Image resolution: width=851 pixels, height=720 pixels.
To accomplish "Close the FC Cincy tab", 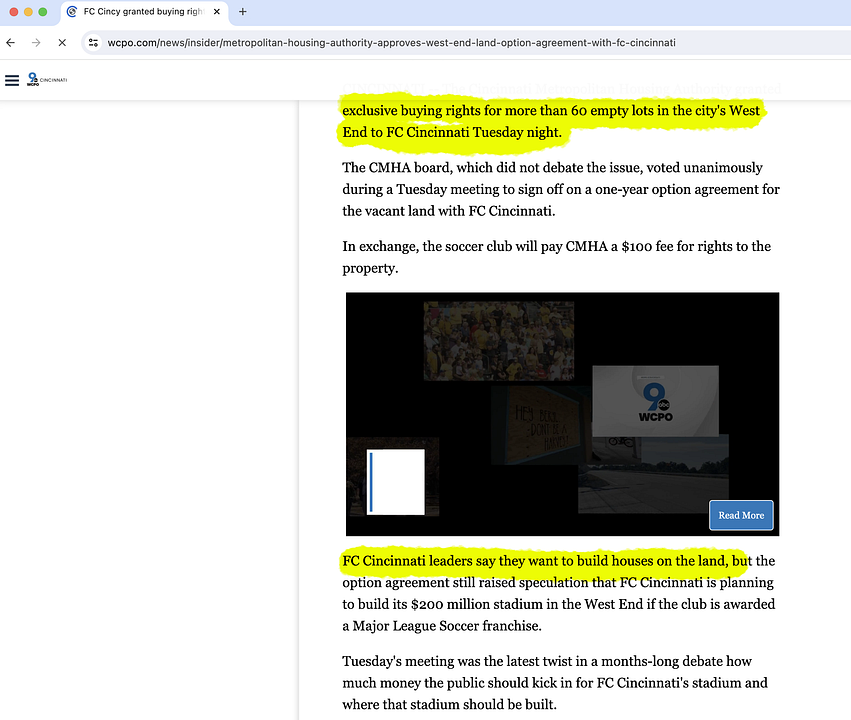I will click(x=217, y=11).
